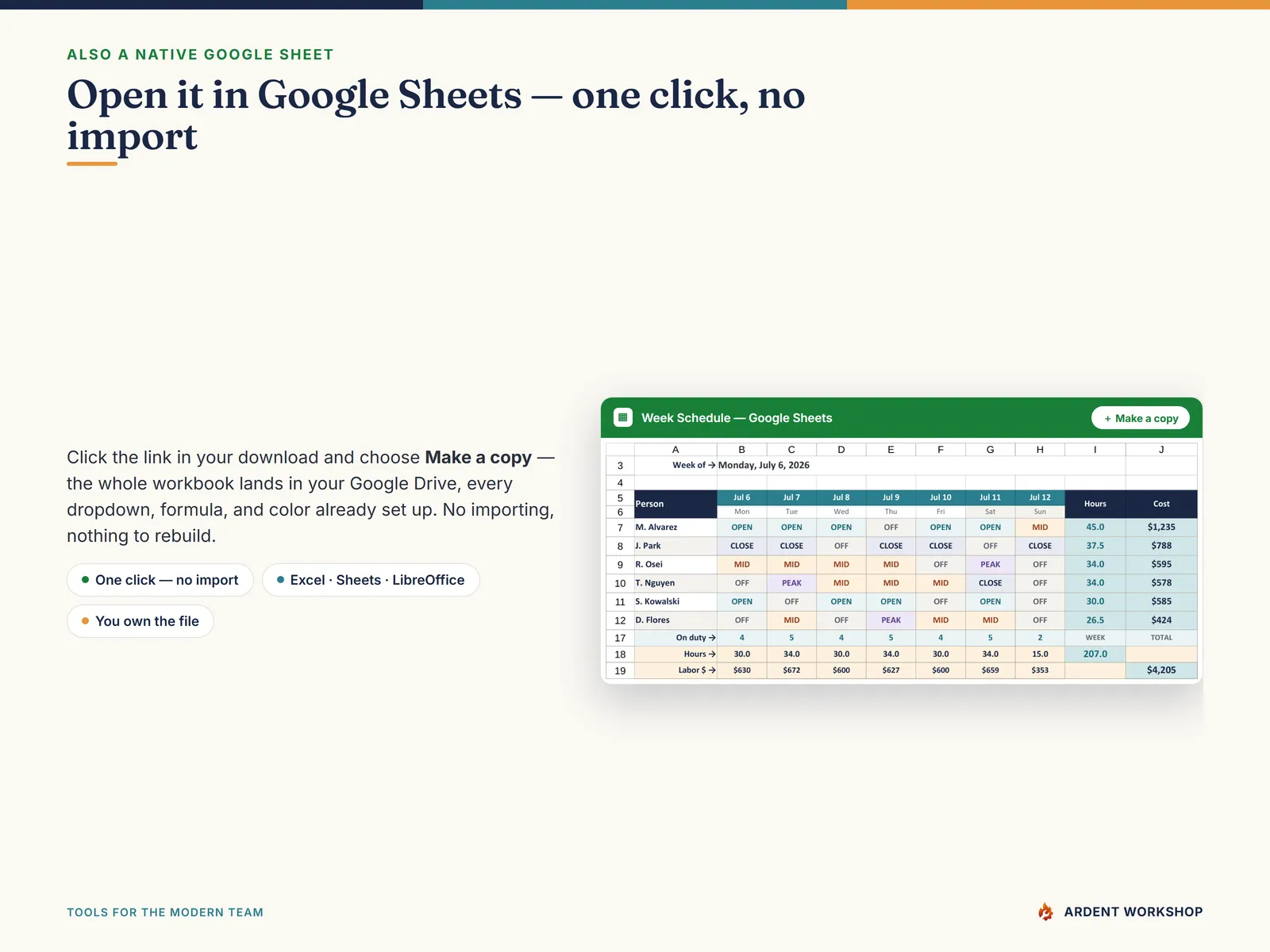Select the 'R. Osei' name cell
This screenshot has width=1270, height=952.
675,564
